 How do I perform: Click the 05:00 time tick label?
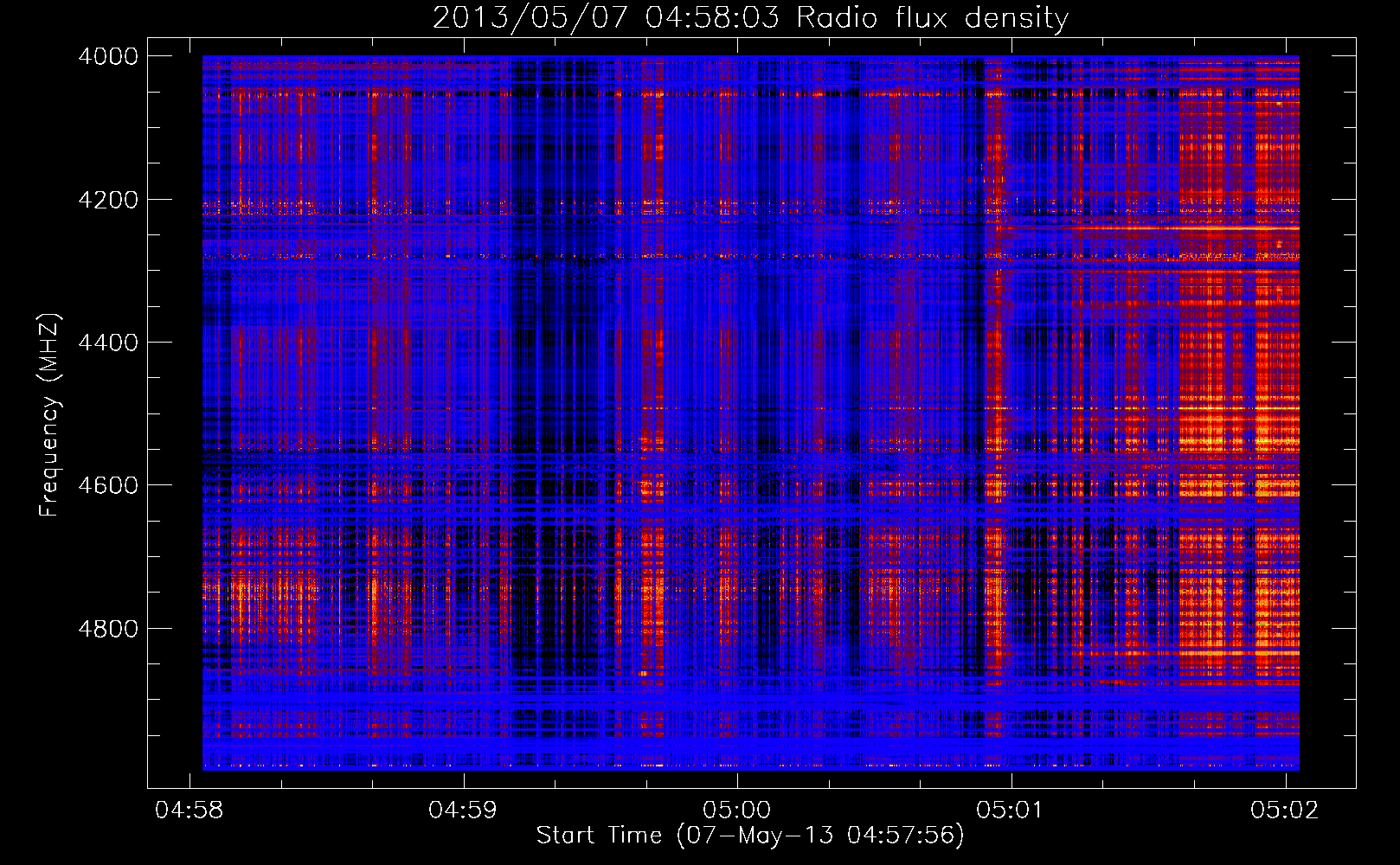737,811
